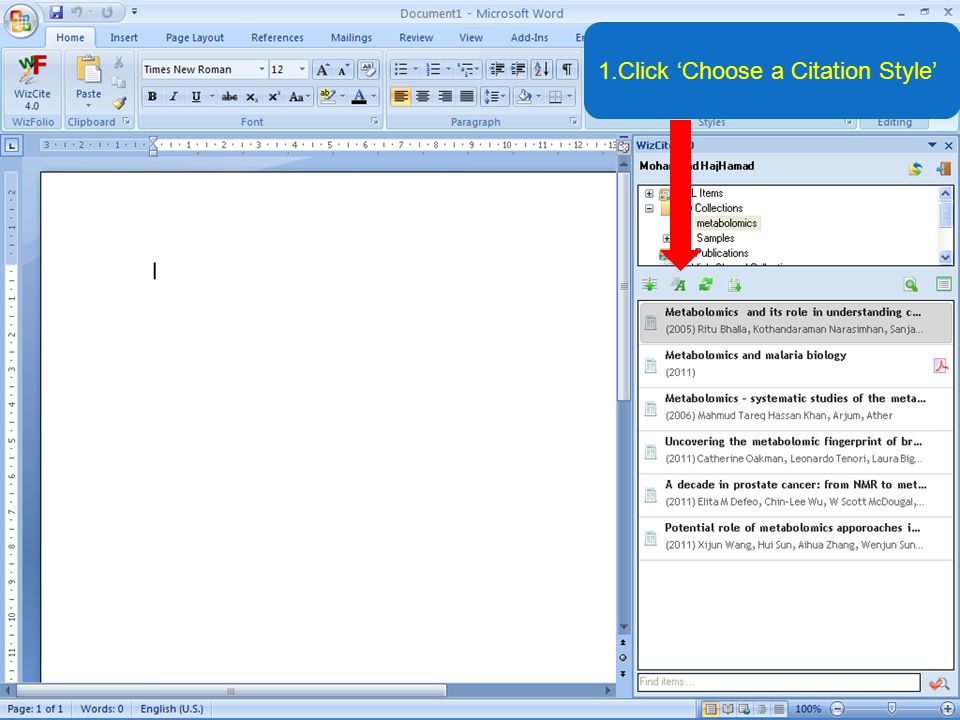Click the WizCite export document icon

735,285
